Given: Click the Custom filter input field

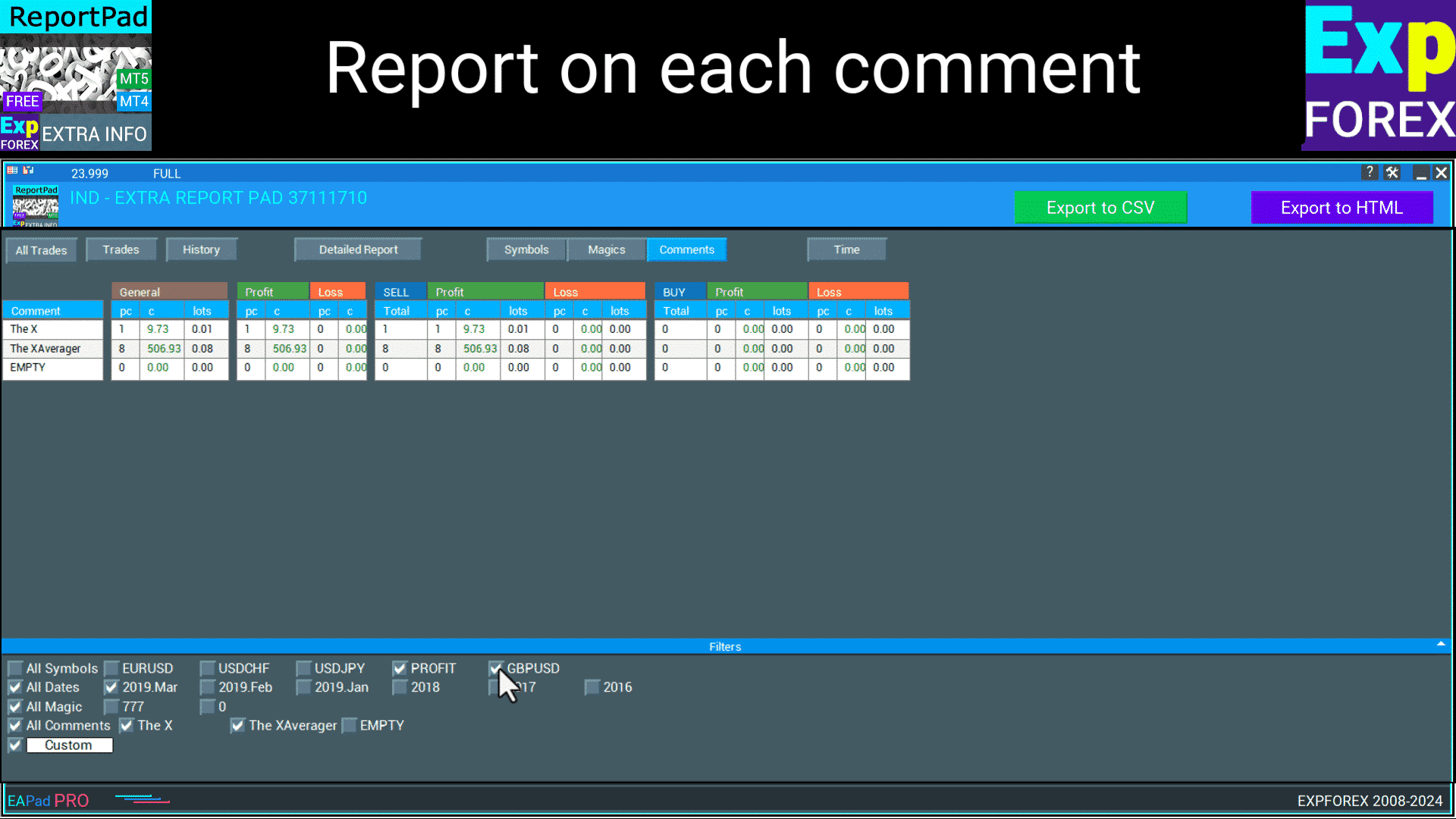Looking at the screenshot, I should click(69, 745).
